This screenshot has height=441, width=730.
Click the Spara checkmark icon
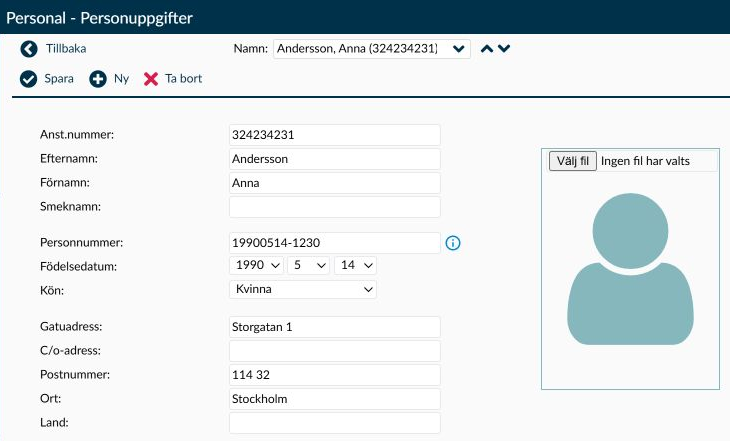[28, 79]
